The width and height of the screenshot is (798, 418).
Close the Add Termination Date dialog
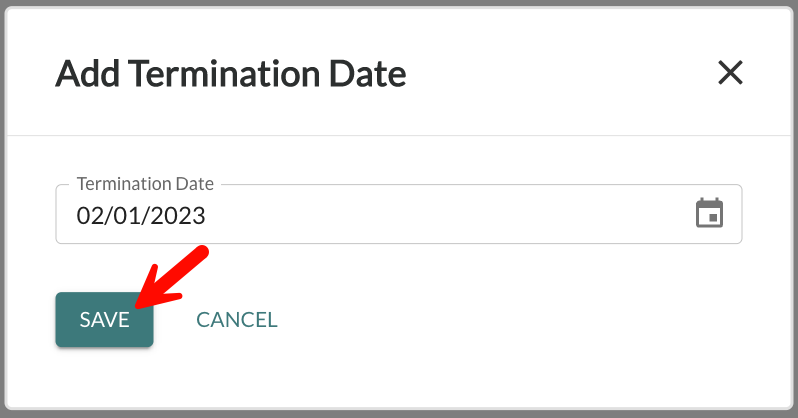tap(730, 72)
